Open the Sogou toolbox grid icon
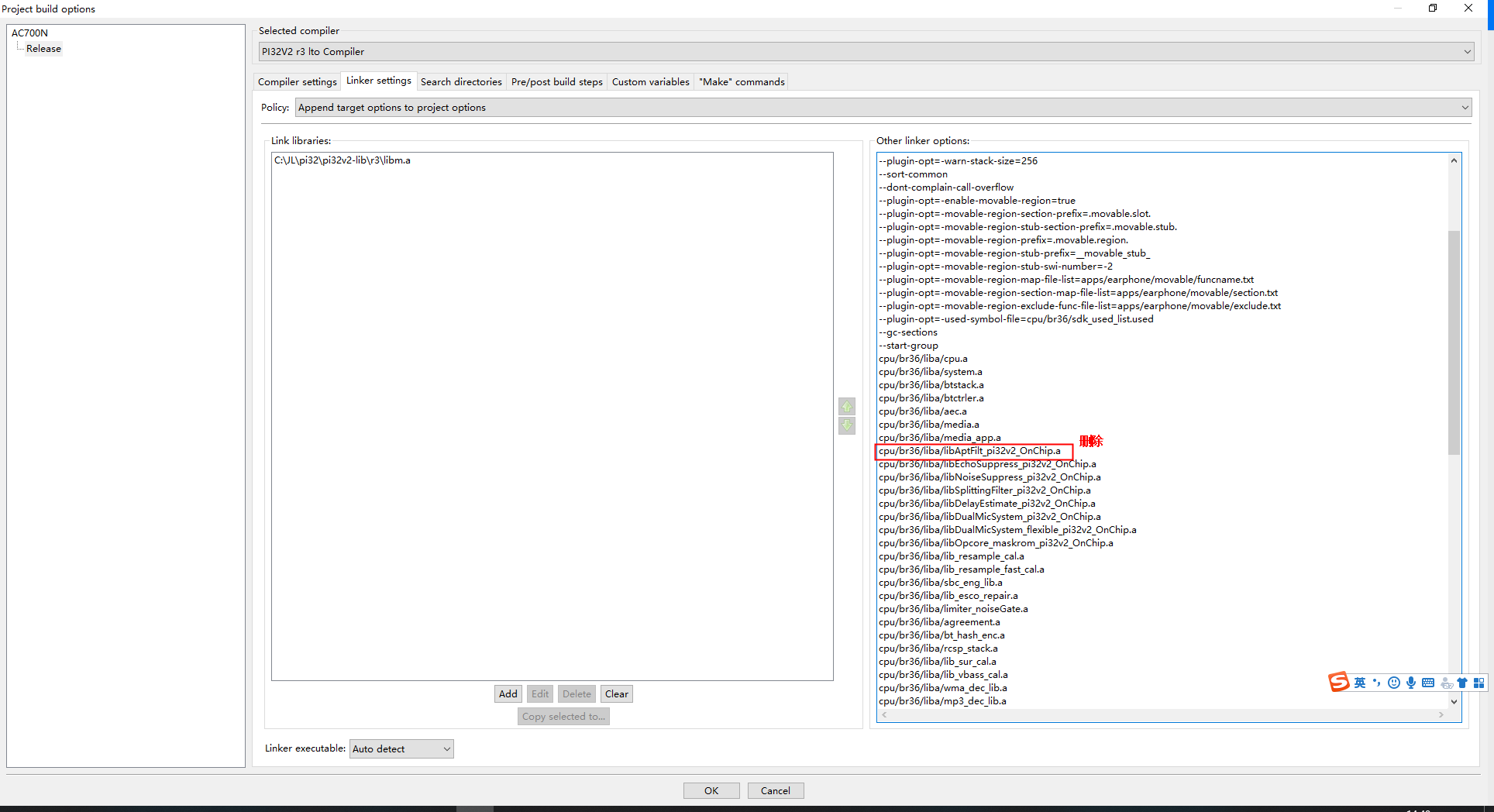Viewport: 1494px width, 812px height. [1479, 683]
